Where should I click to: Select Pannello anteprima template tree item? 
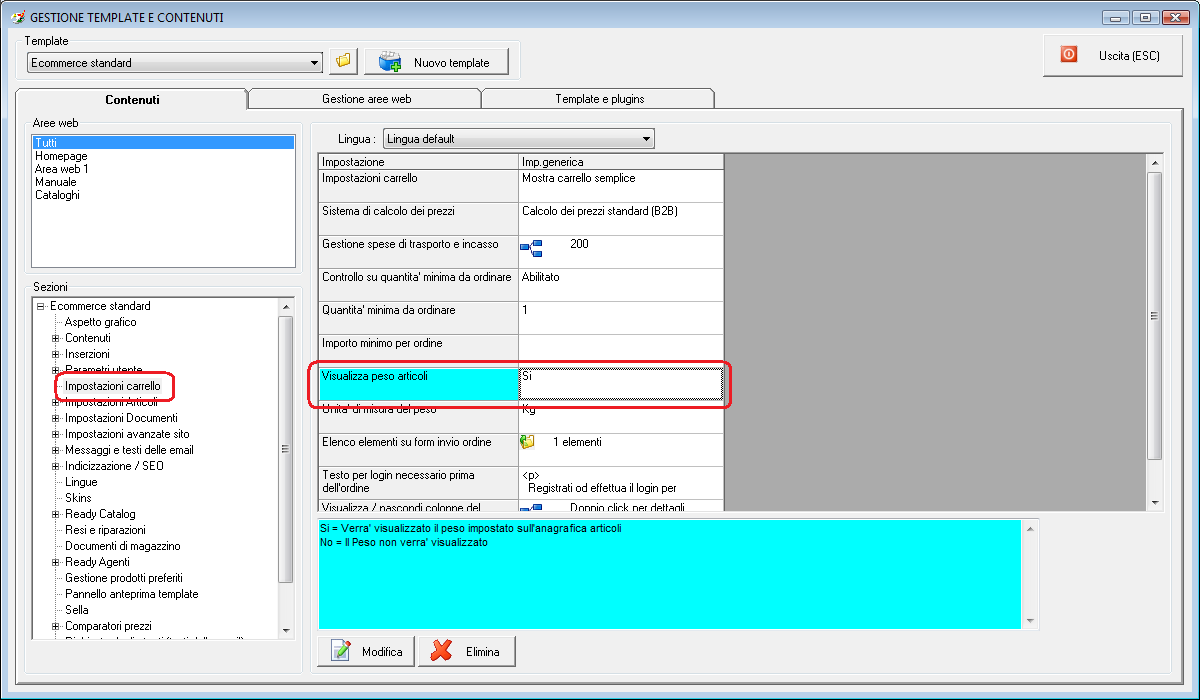(132, 594)
